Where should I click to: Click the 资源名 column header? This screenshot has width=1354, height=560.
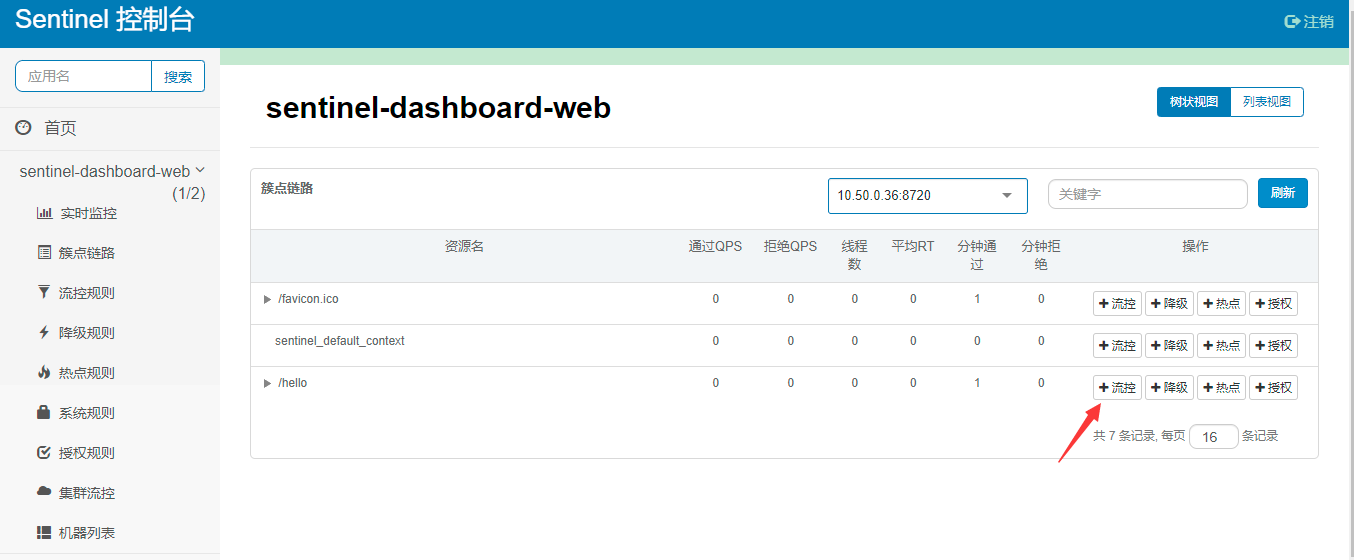pos(464,246)
